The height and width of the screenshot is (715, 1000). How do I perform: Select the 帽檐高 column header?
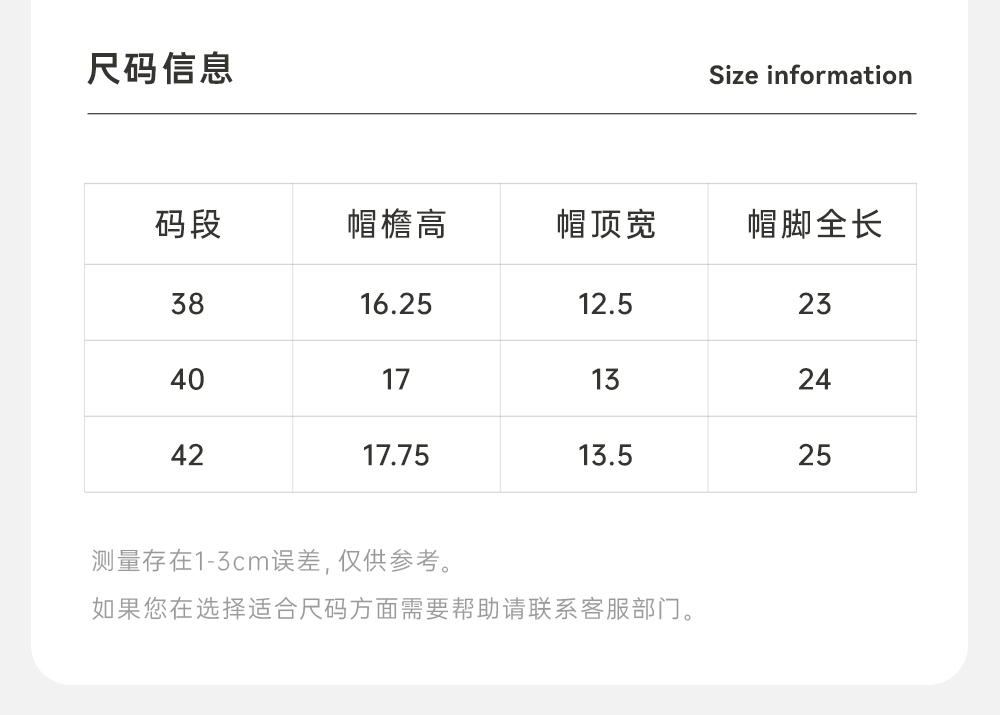pos(396,224)
